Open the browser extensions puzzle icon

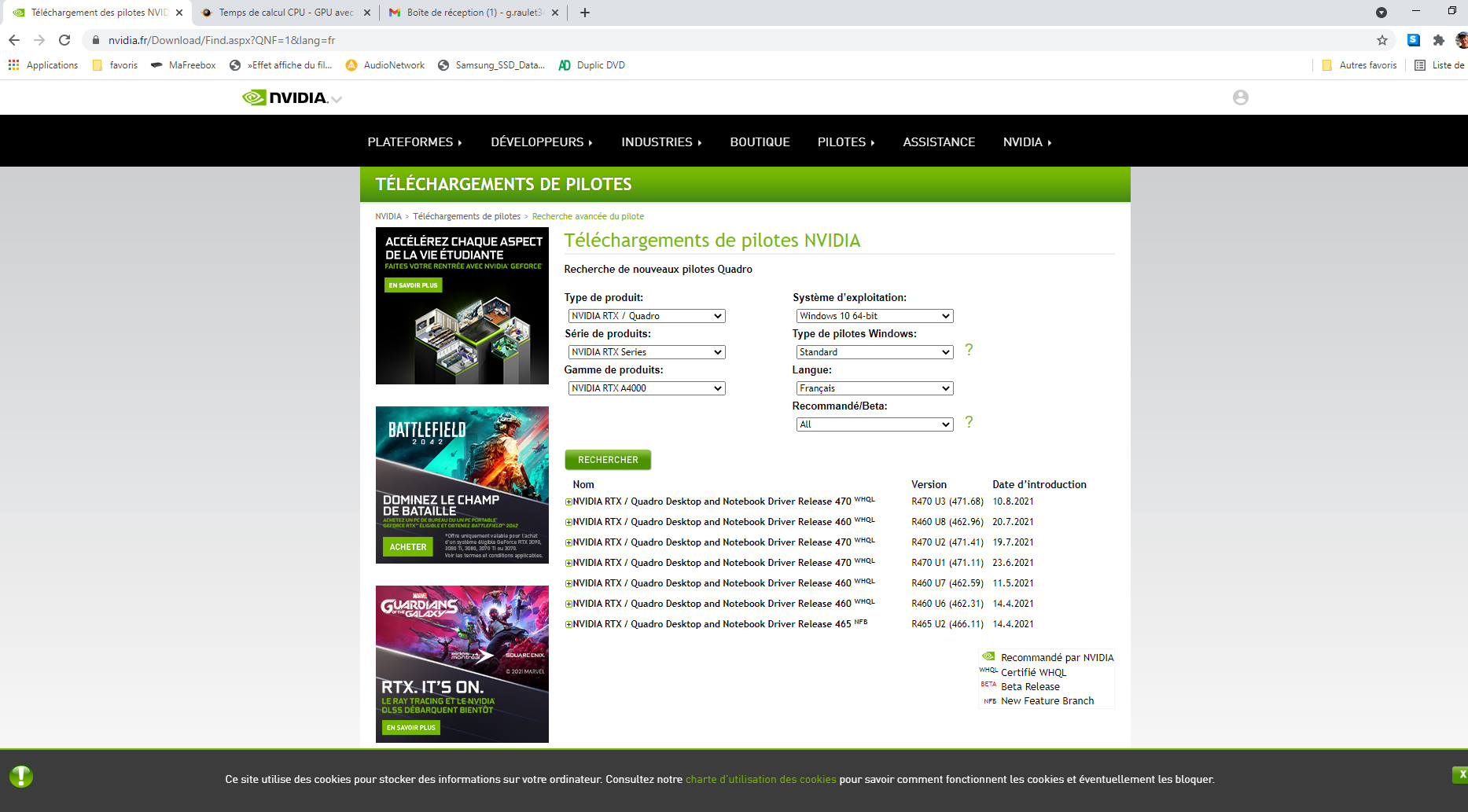point(1438,40)
